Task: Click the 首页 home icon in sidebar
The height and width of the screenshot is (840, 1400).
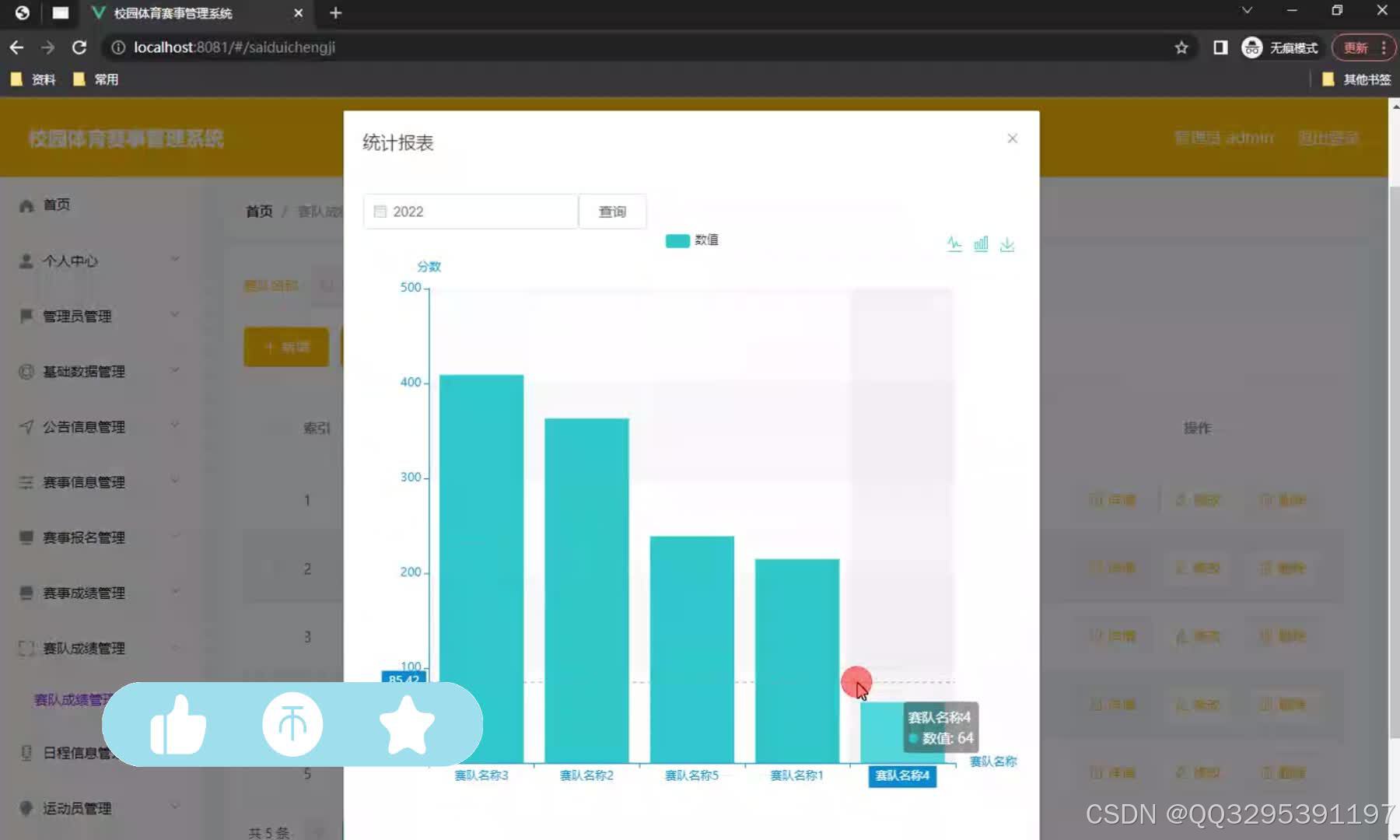Action: tap(26, 205)
